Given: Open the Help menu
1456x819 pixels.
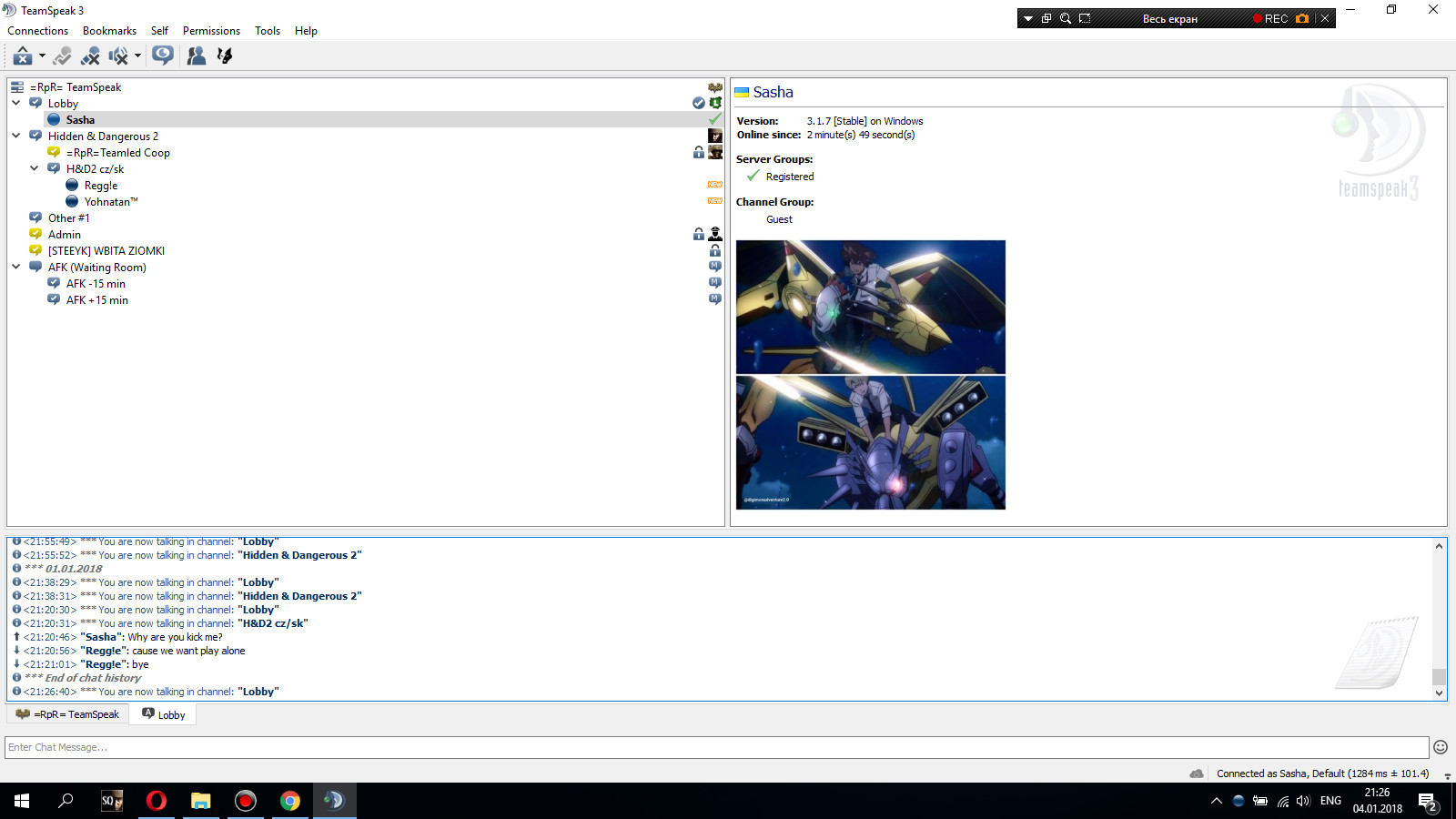Looking at the screenshot, I should 306,31.
